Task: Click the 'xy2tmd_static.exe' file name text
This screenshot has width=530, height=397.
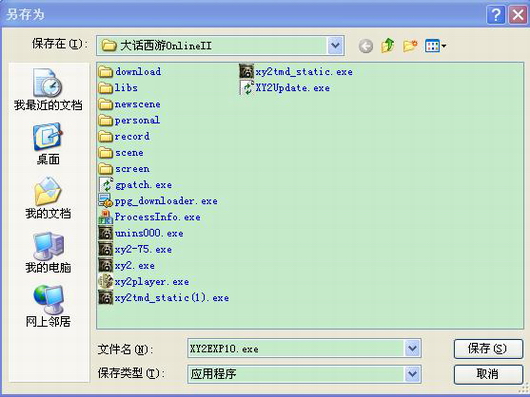Action: tap(304, 72)
